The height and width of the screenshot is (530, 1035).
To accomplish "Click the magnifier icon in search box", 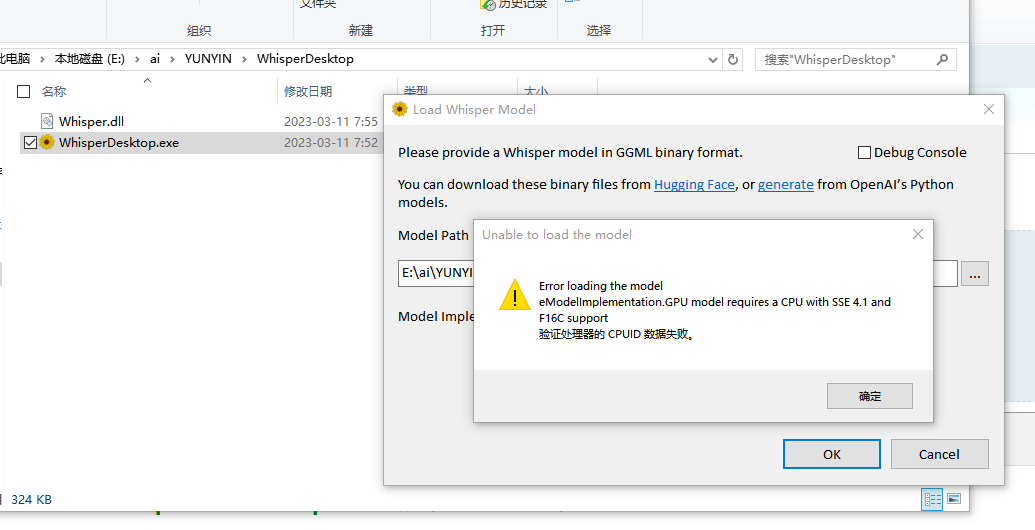I will coord(942,59).
